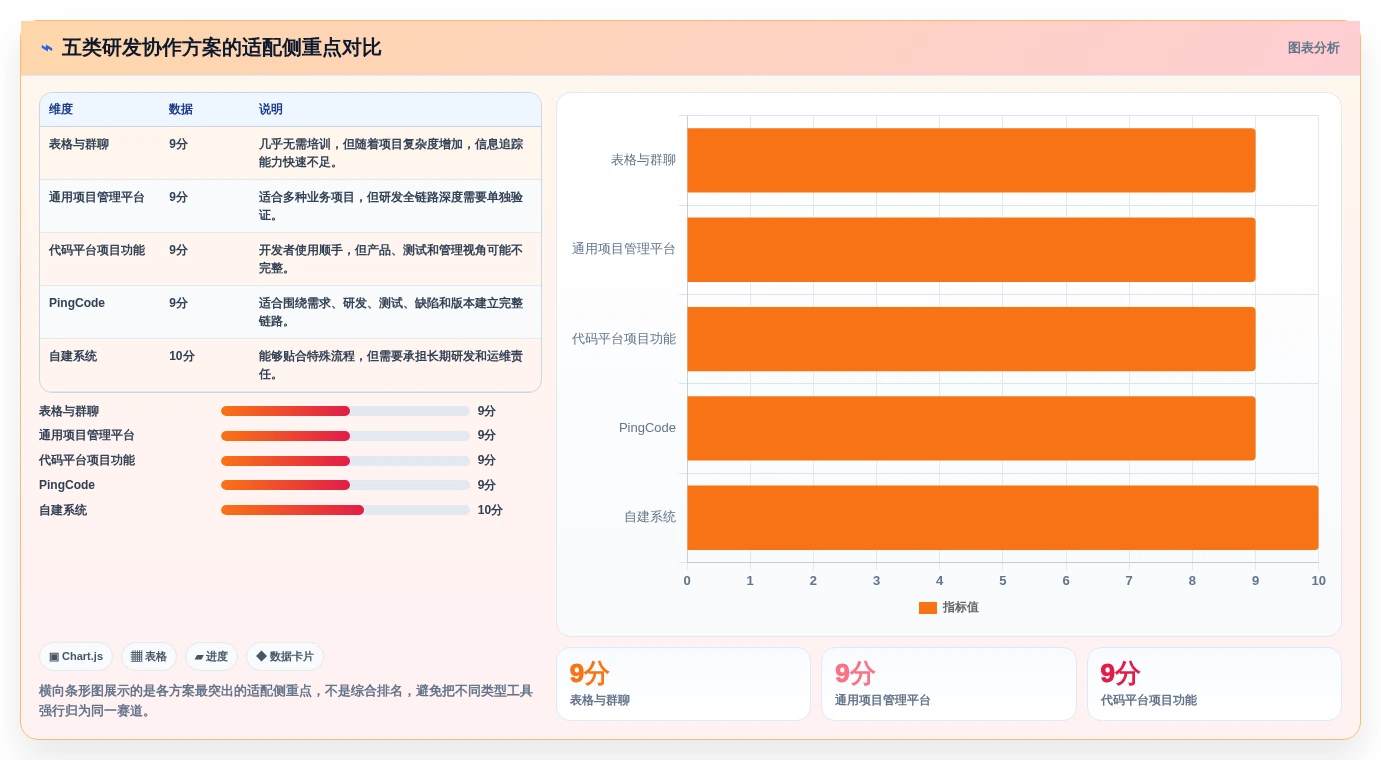The height and width of the screenshot is (760, 1381).
Task: Click the description starting 几乎无需培训
Action: tap(391, 153)
